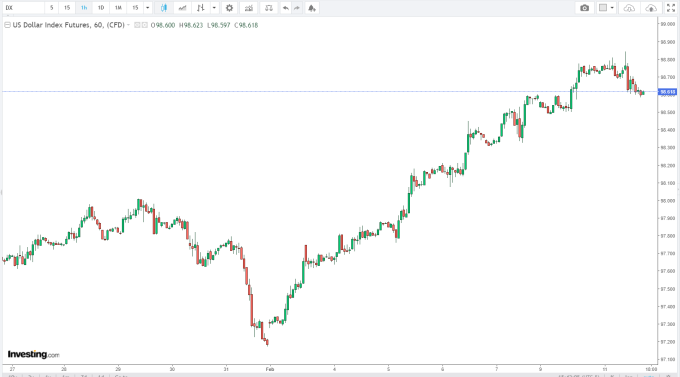Select the candlestick chart style
The image size is (680, 377).
coord(164,8)
